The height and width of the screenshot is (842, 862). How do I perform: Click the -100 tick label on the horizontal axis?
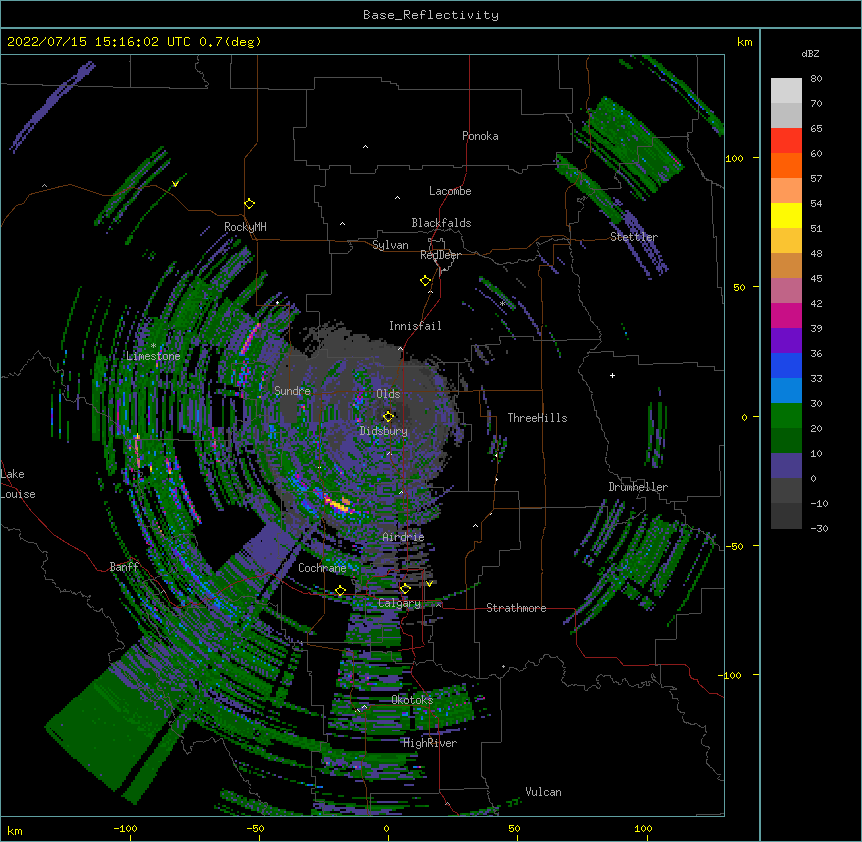(x=125, y=829)
